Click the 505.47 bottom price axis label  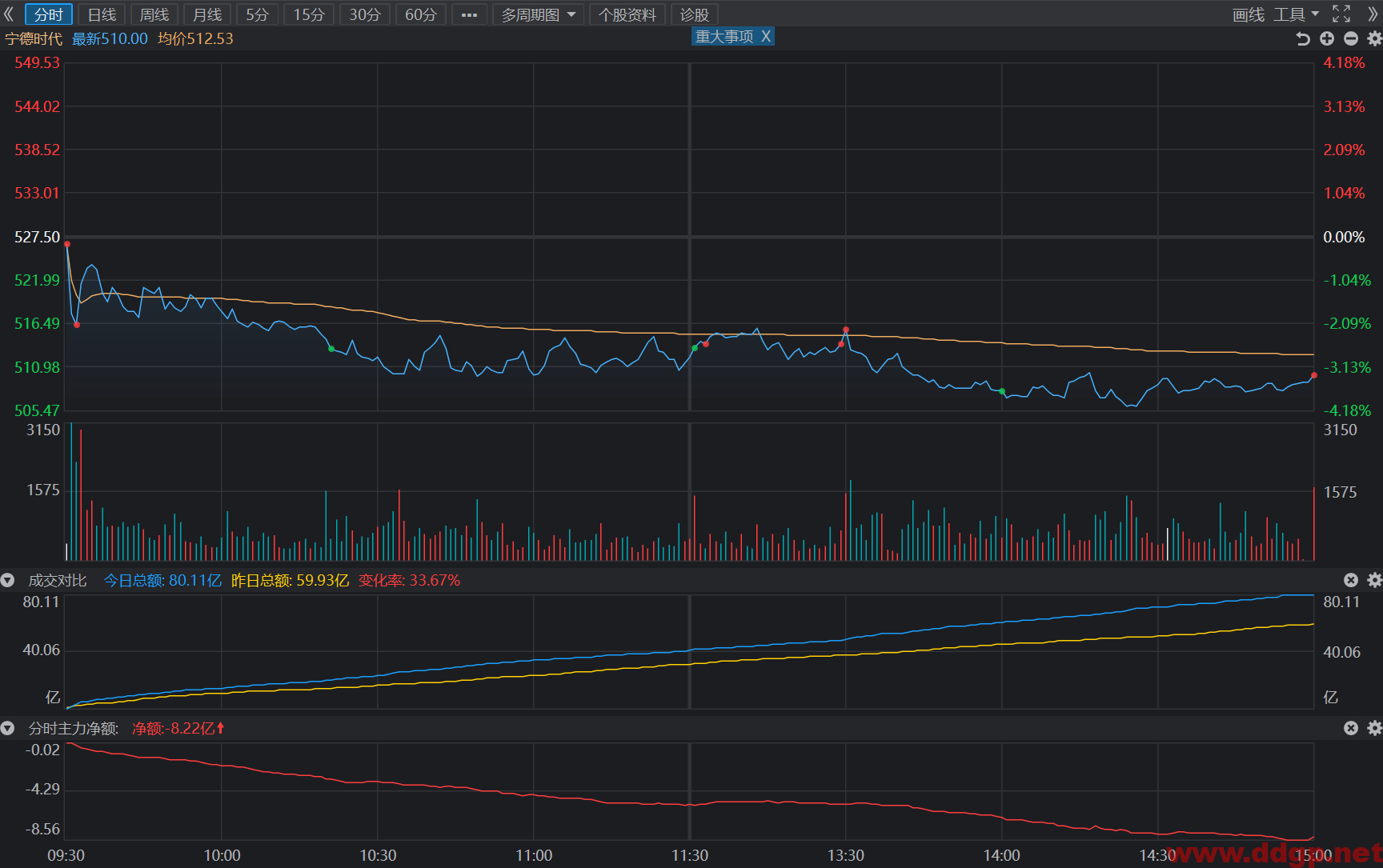37,410
